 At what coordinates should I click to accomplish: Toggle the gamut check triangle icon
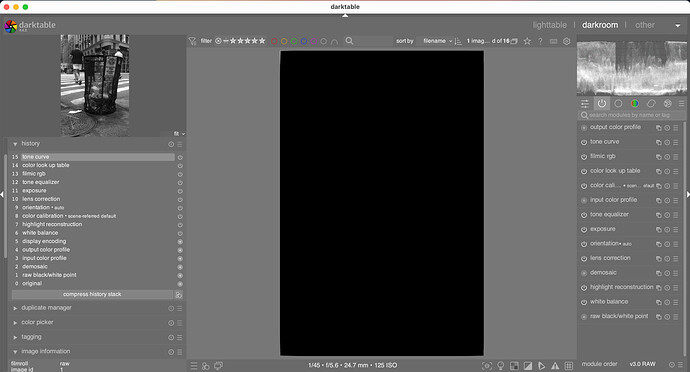555,366
